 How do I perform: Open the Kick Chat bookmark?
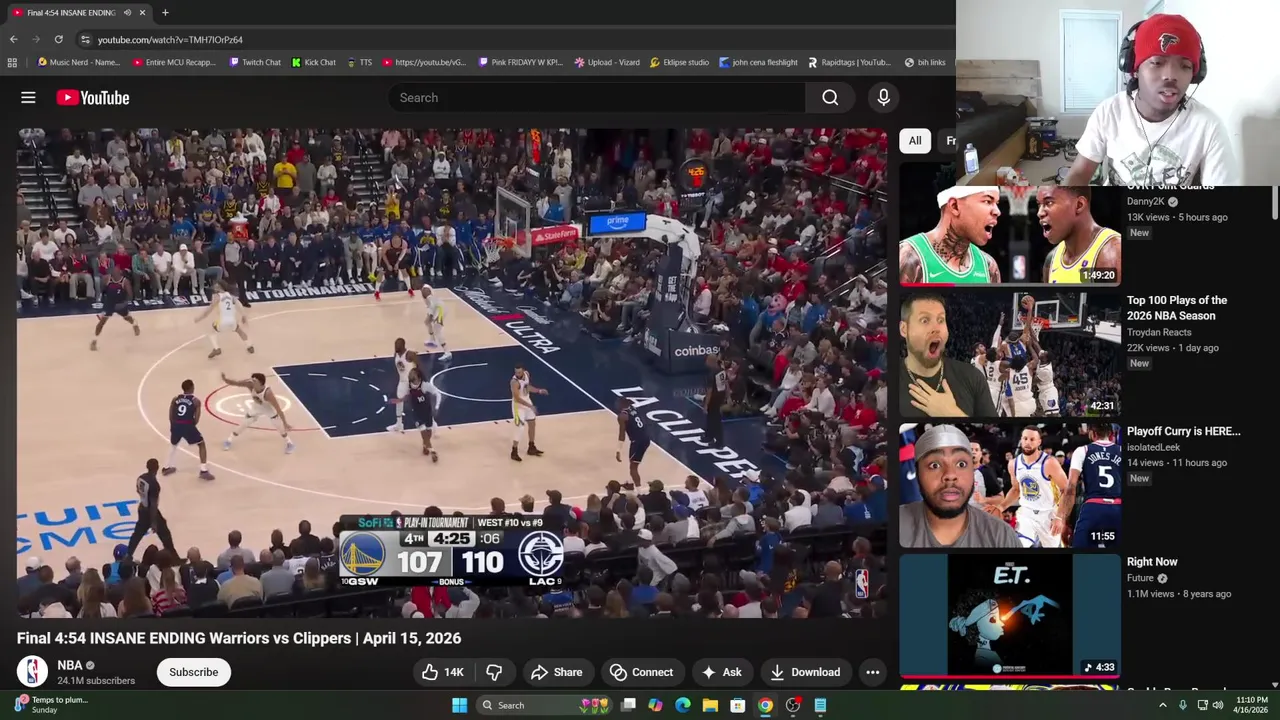click(314, 62)
